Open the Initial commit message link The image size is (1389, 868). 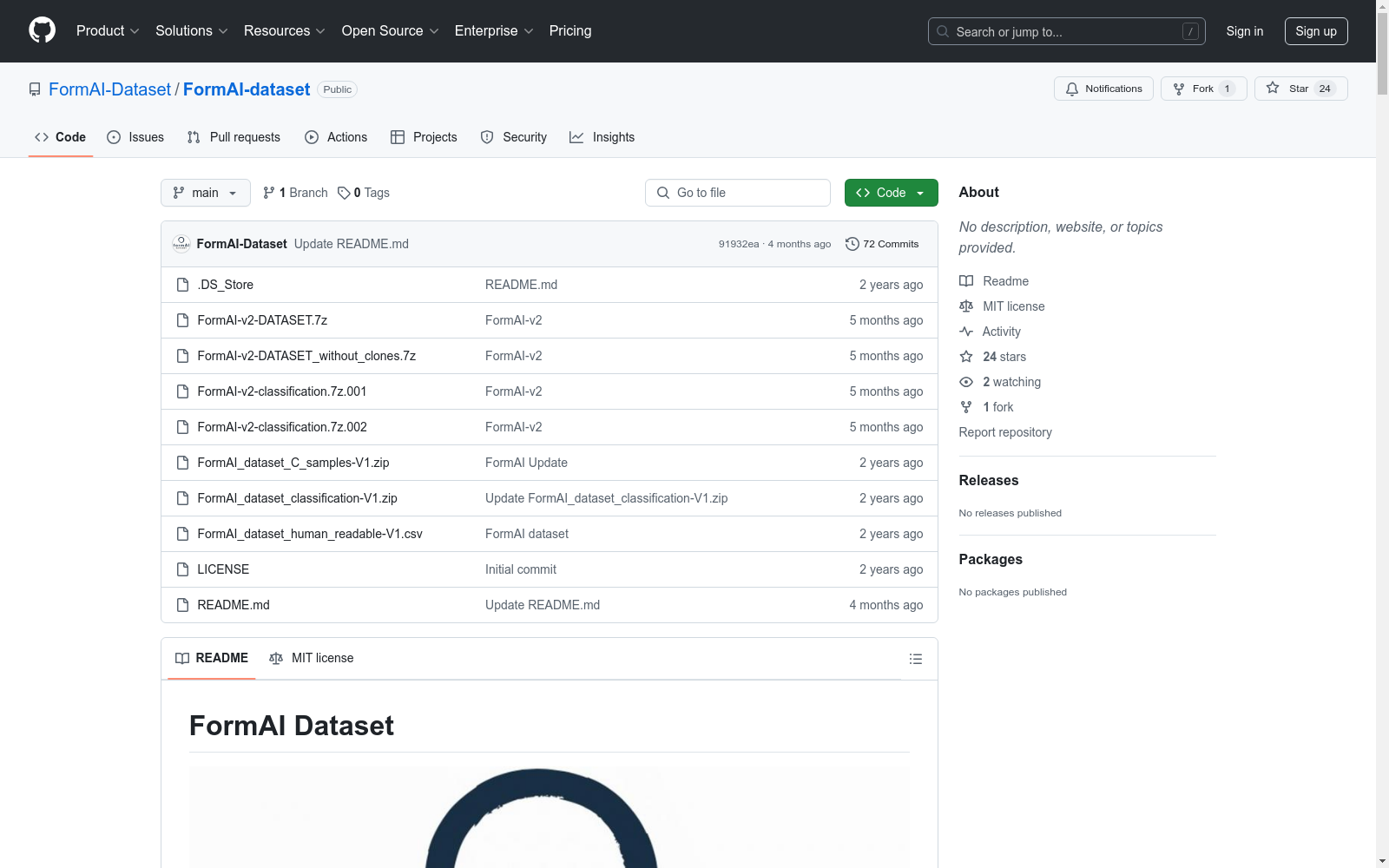click(521, 569)
